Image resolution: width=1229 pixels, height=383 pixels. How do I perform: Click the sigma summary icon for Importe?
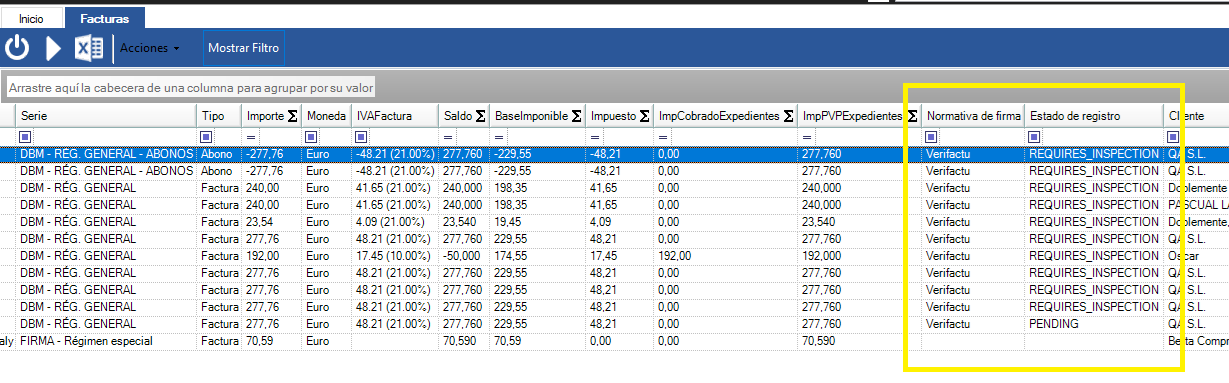pos(292,117)
